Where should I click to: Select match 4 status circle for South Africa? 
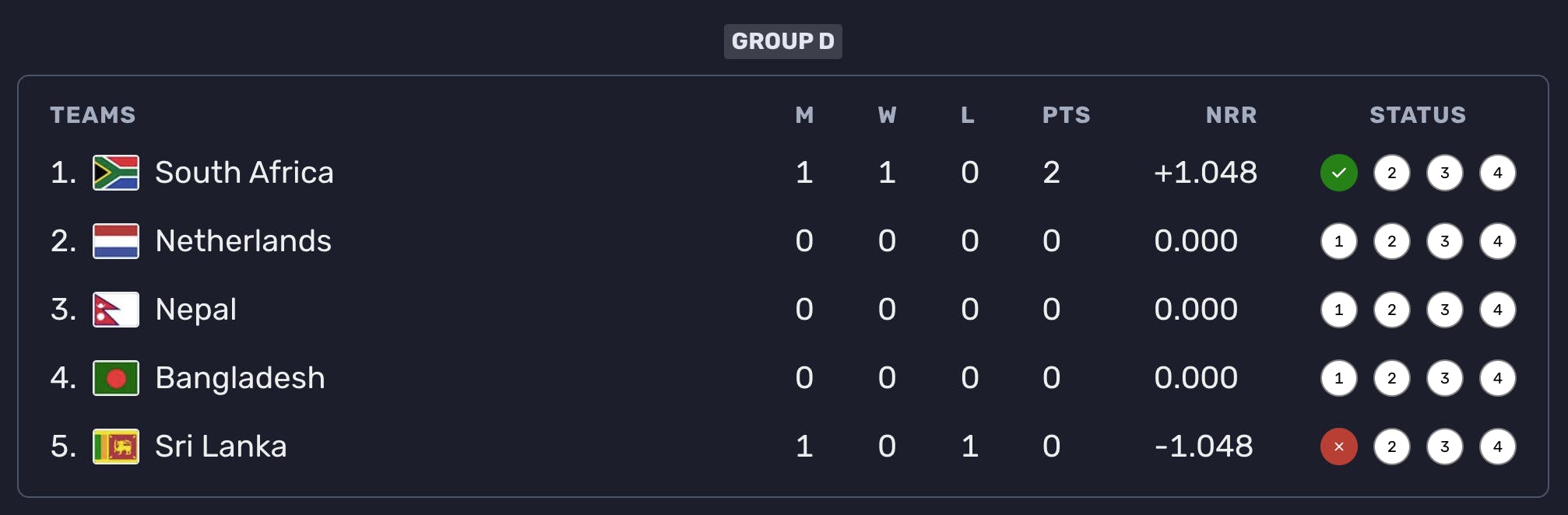1497,173
